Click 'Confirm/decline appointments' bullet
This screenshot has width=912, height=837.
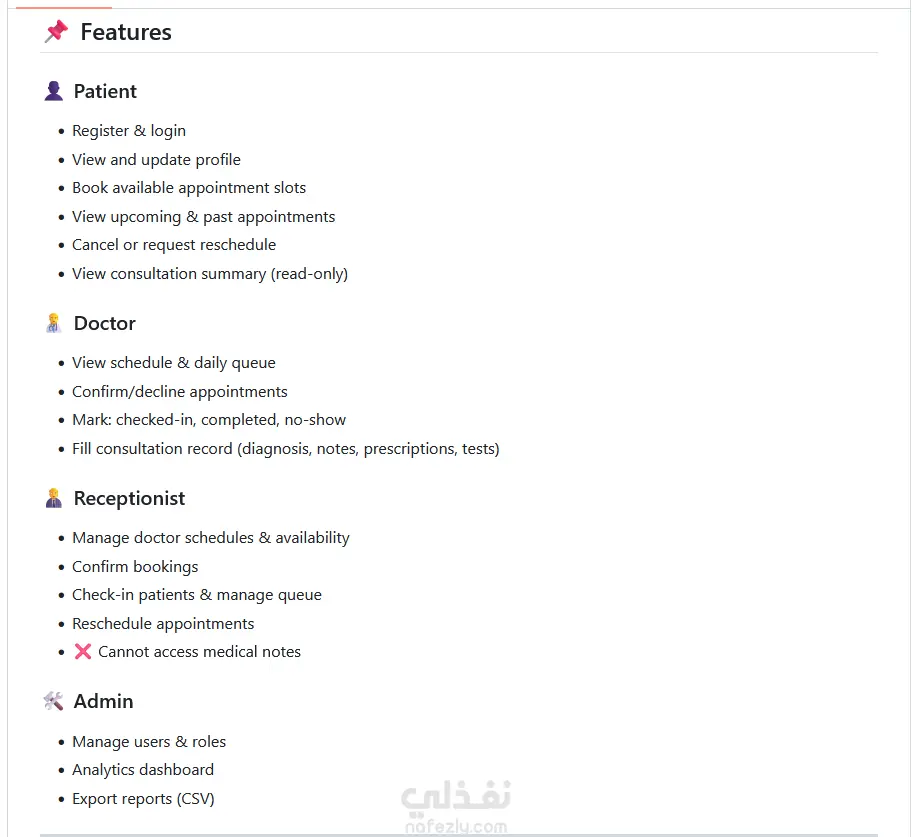point(180,392)
